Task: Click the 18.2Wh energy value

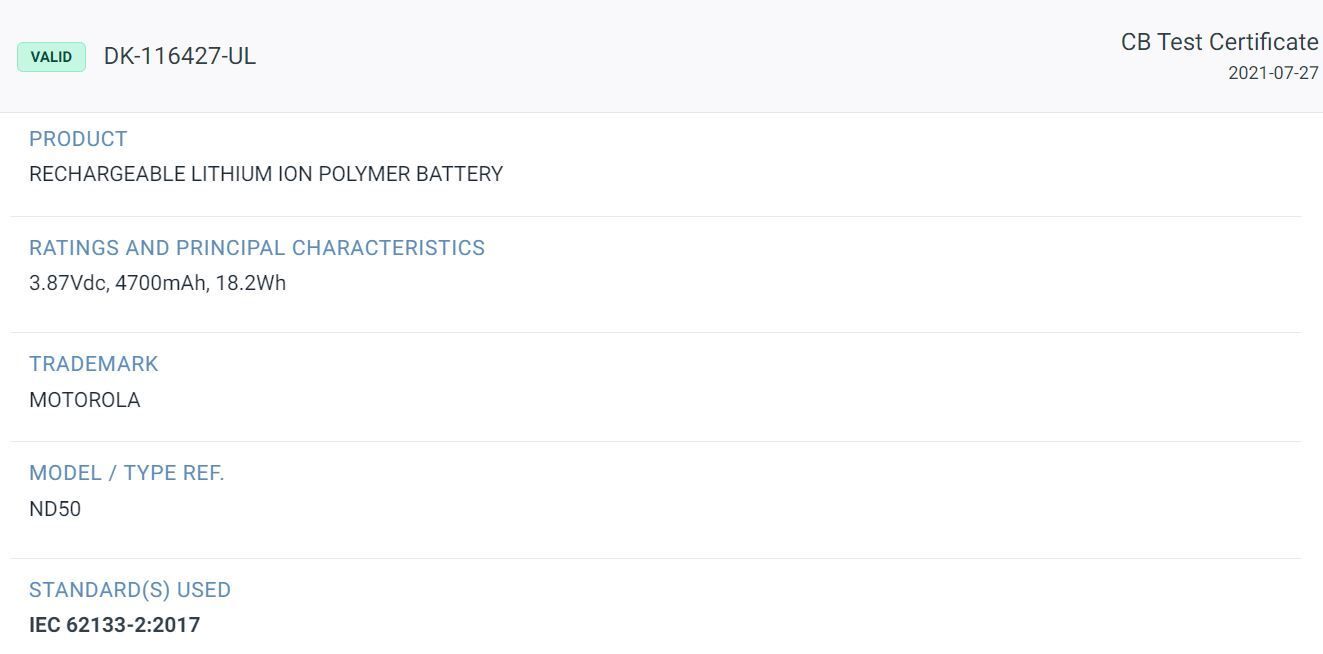Action: (x=251, y=283)
